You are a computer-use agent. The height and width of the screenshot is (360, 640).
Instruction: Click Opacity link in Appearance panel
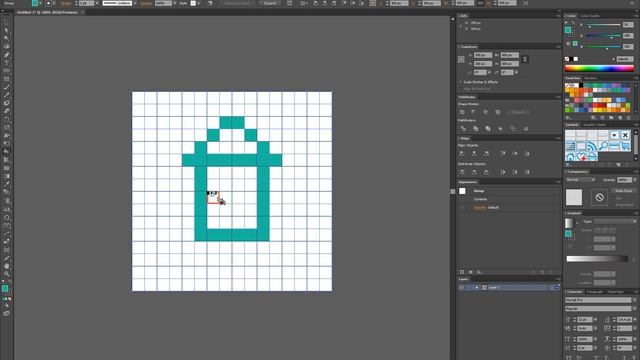[x=480, y=207]
